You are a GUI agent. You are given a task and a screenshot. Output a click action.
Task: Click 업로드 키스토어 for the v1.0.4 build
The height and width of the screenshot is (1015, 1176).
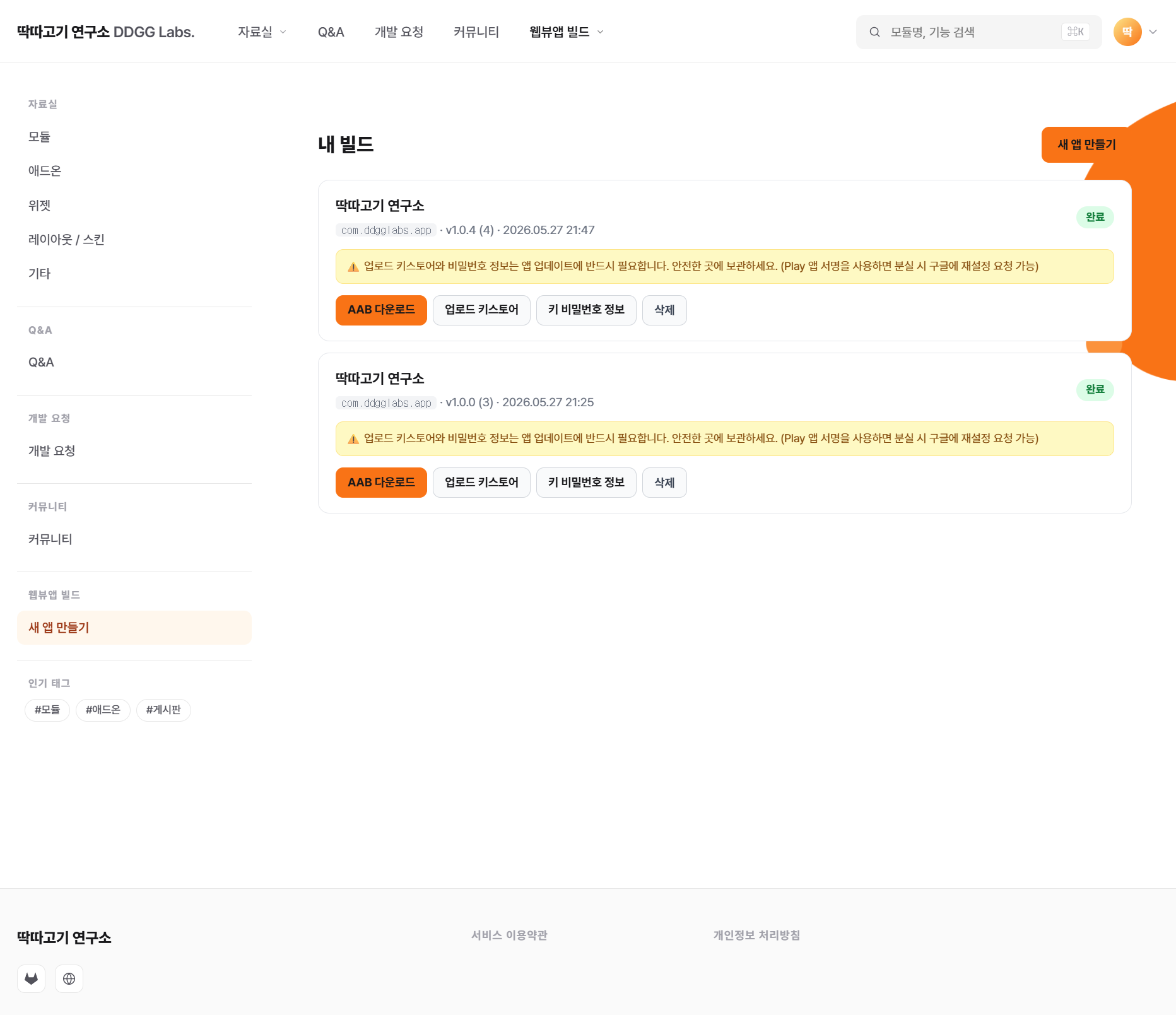481,310
